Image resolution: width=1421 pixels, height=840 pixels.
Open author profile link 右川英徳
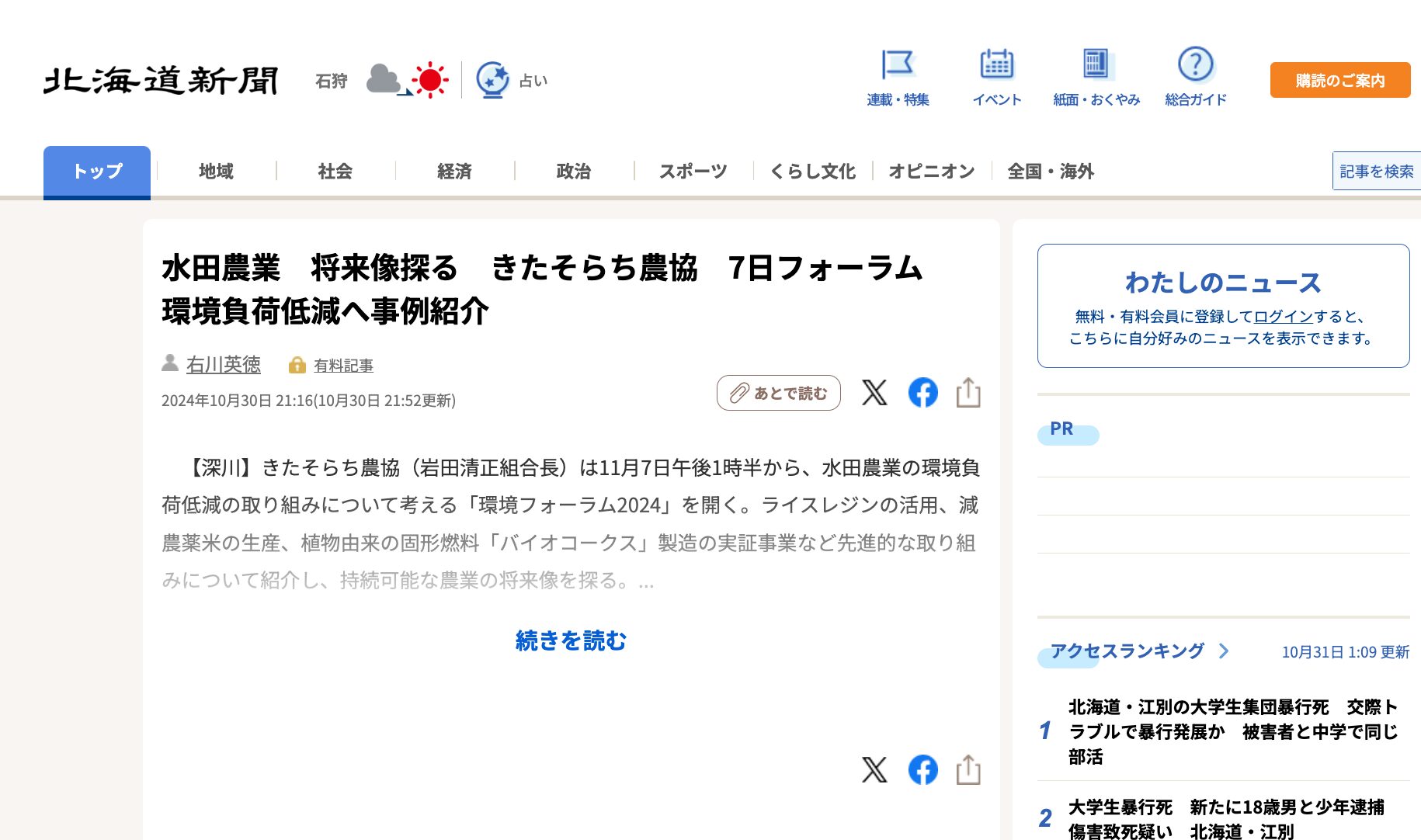point(225,365)
